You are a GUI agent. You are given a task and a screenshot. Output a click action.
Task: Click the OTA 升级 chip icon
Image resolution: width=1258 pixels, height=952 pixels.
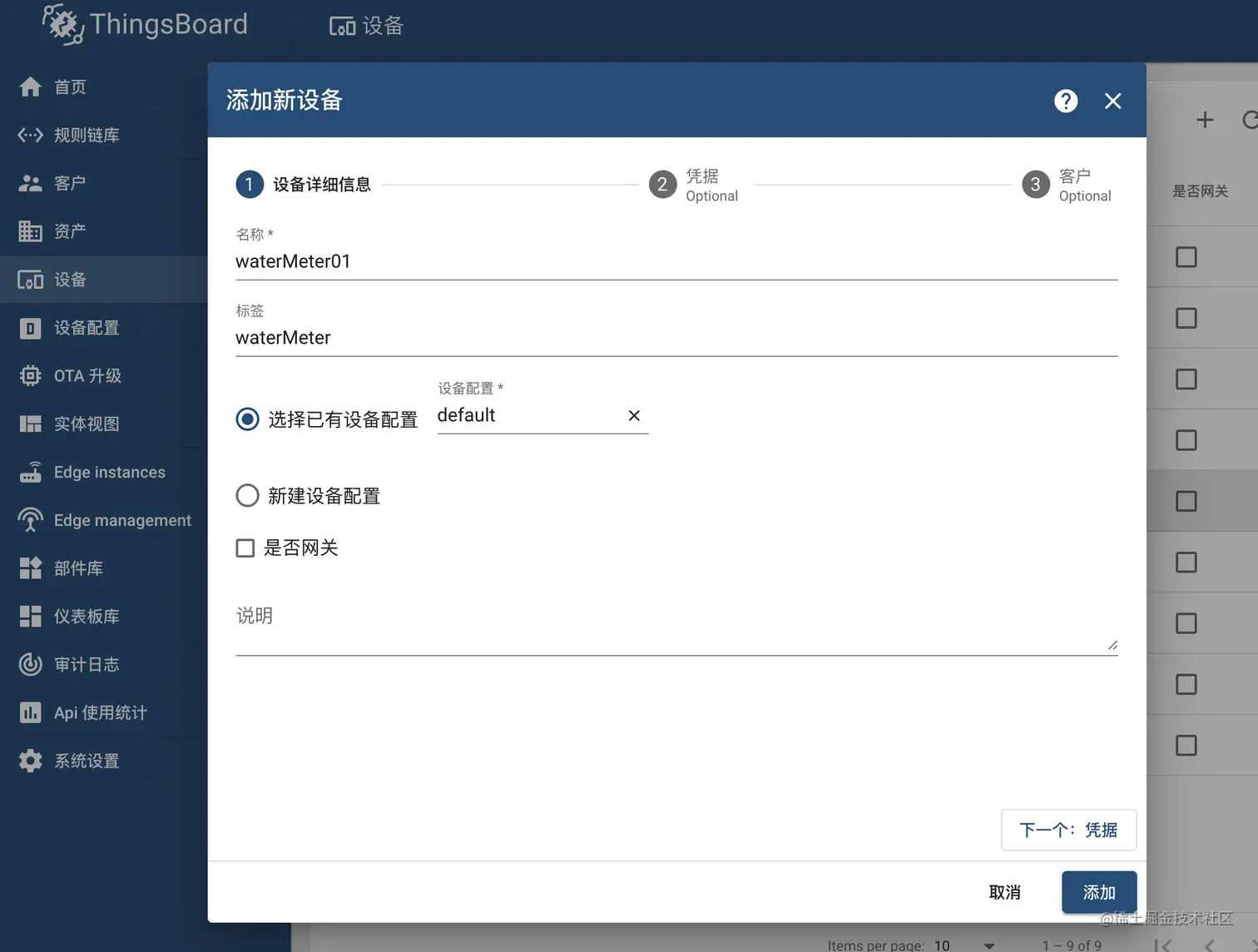click(x=30, y=376)
